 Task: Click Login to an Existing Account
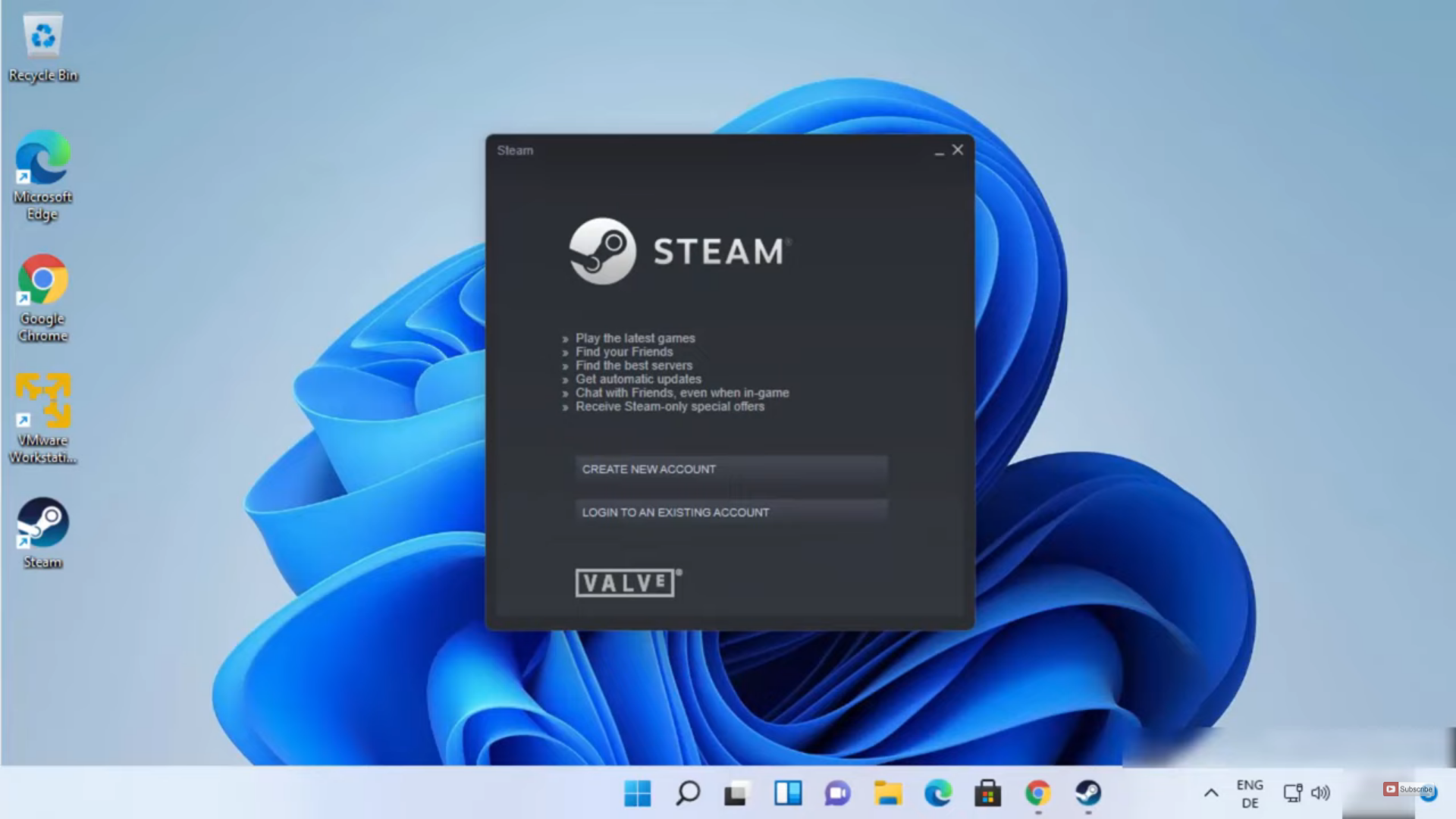(x=730, y=513)
